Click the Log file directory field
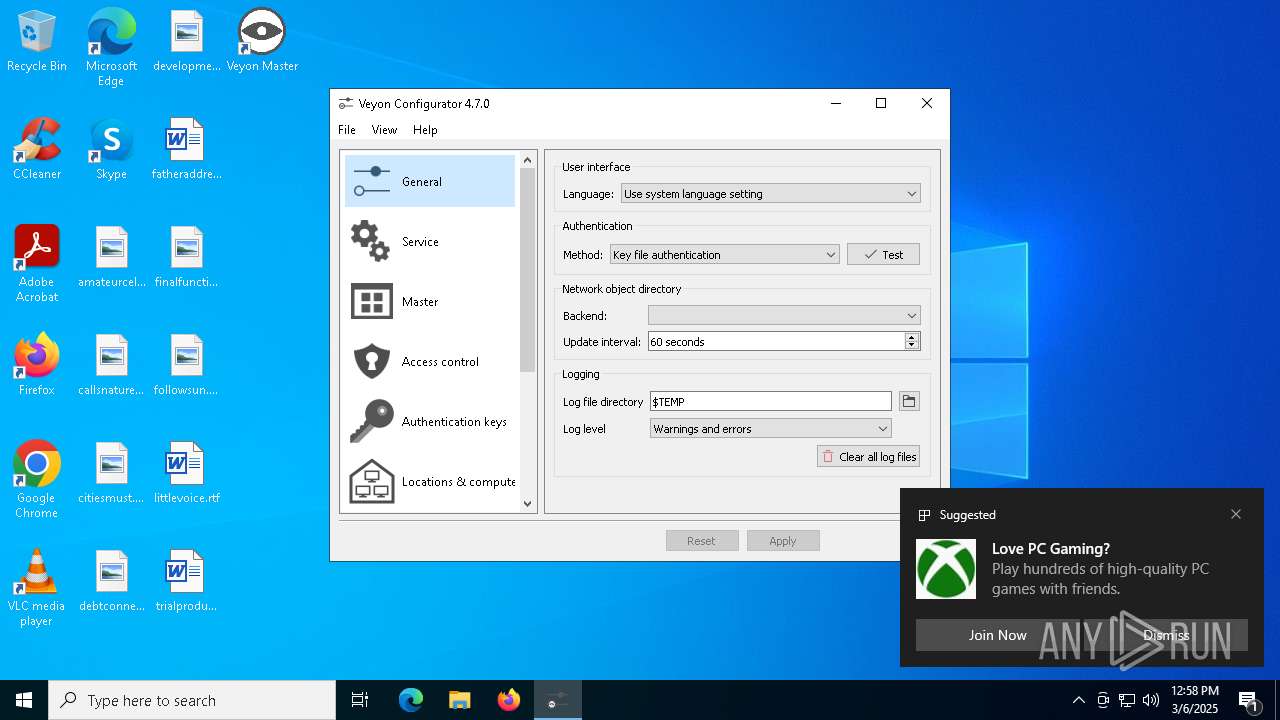Image resolution: width=1280 pixels, height=720 pixels. 770,401
